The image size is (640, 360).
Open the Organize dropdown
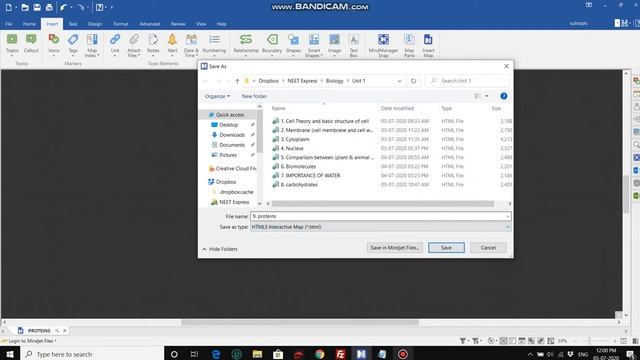(217, 96)
